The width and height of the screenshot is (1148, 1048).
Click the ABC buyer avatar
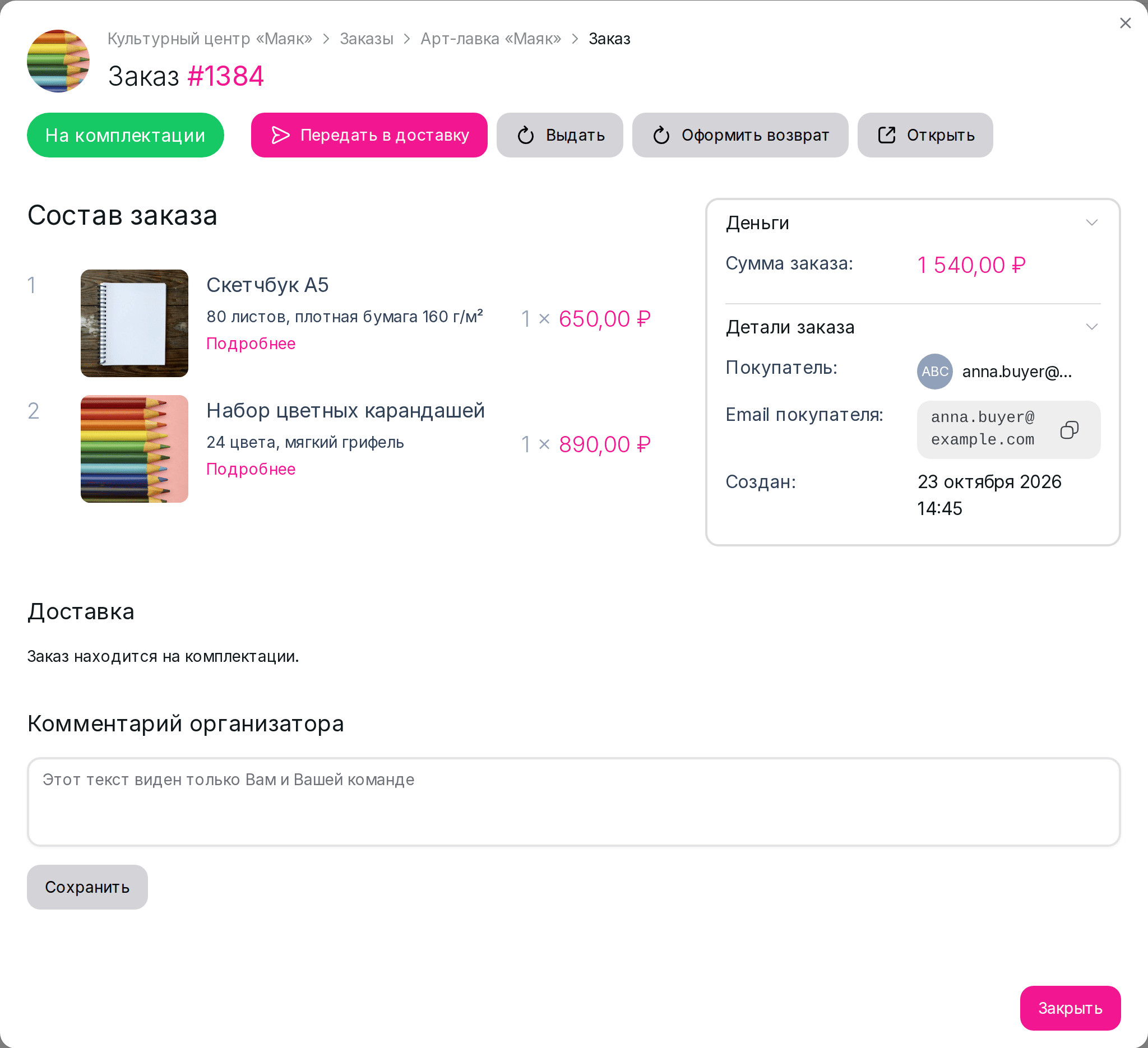(934, 371)
